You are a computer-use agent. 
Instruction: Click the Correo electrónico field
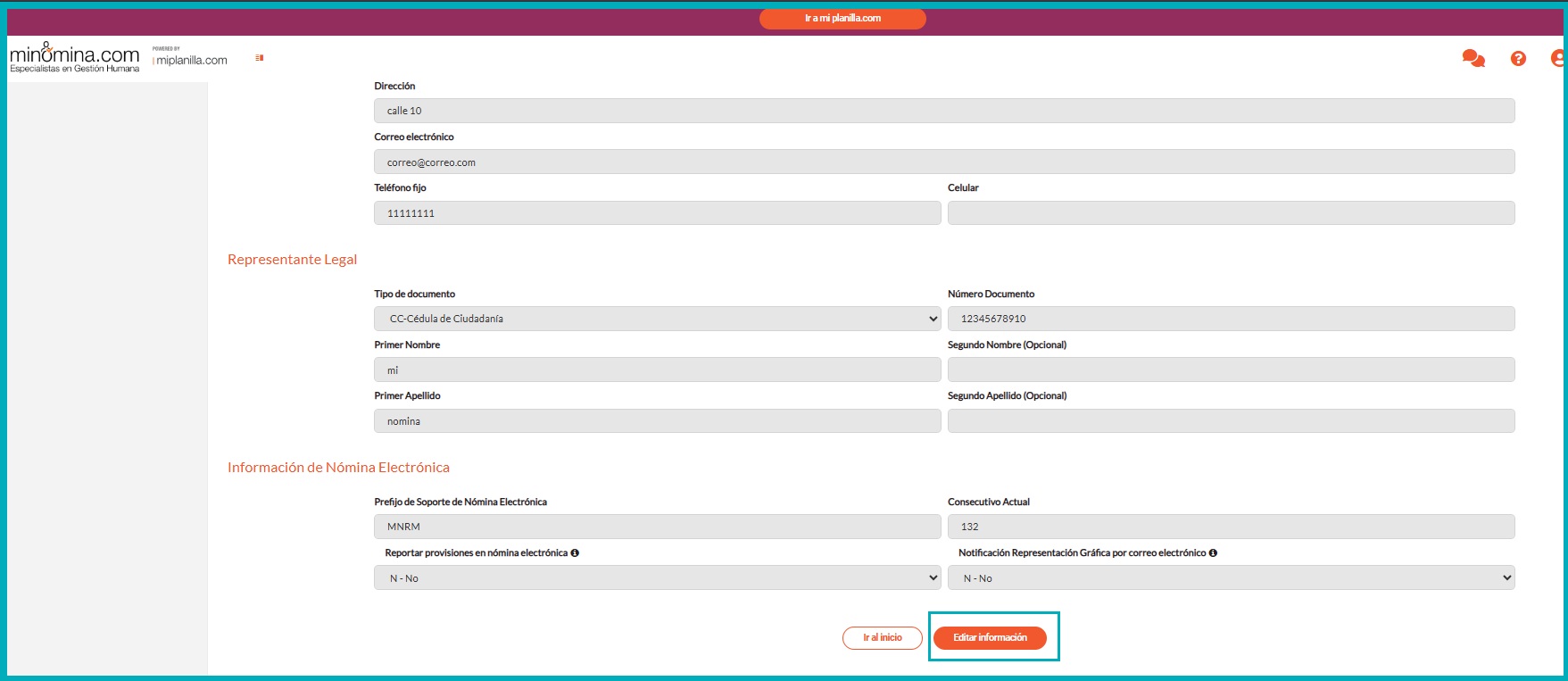click(944, 162)
